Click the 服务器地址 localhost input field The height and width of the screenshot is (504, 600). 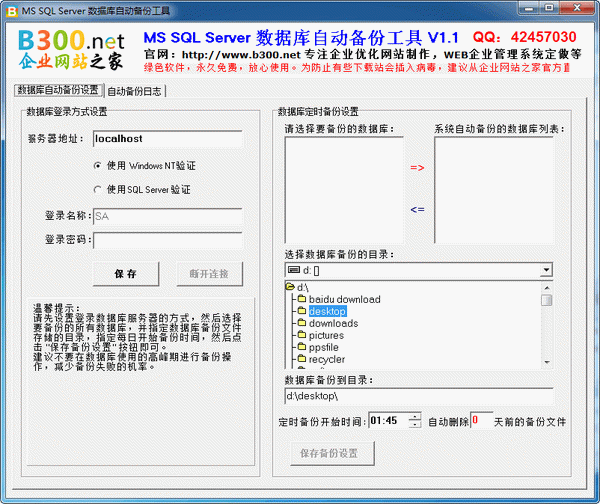[168, 139]
